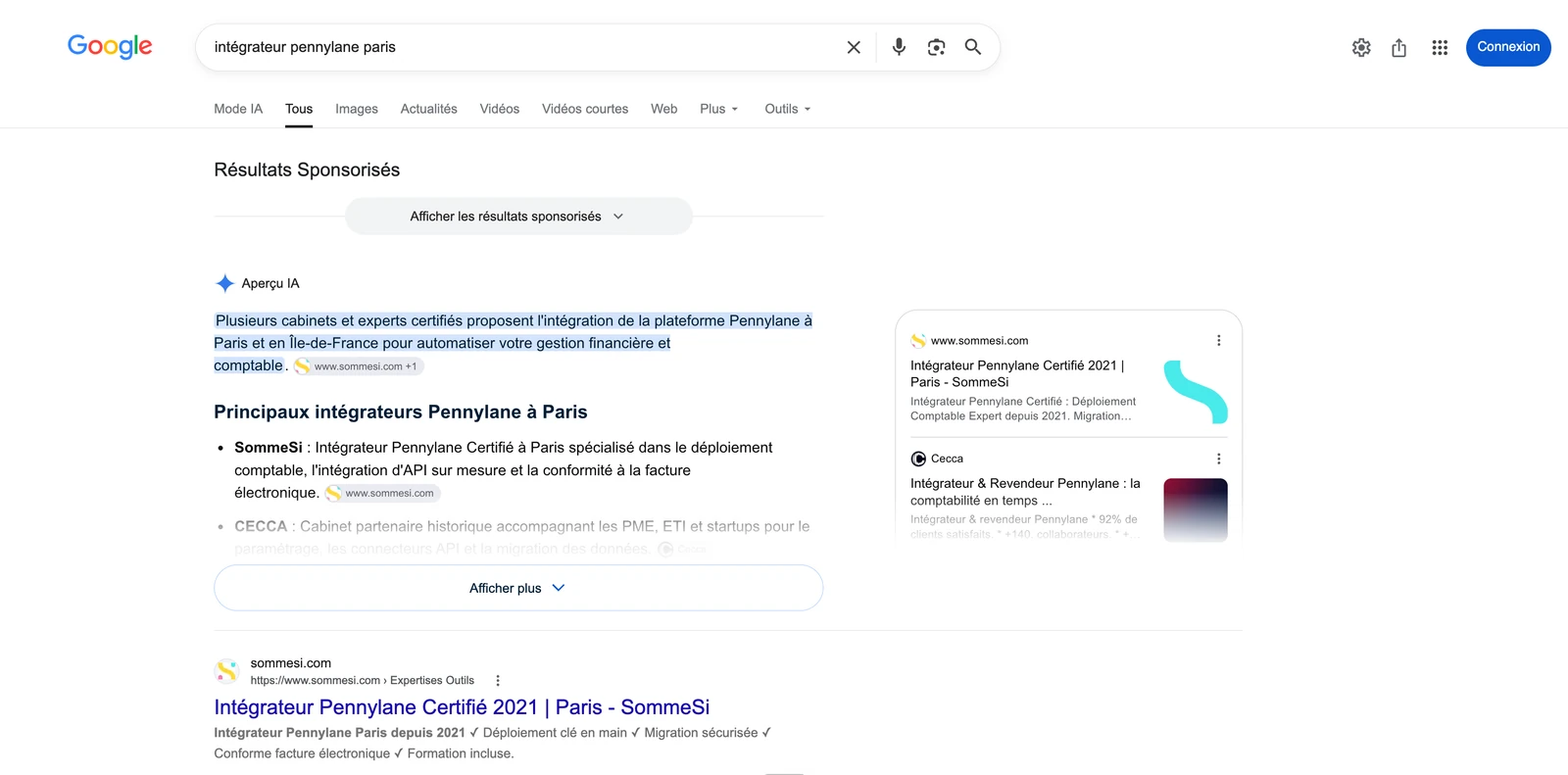Open the Vidéos tab
This screenshot has width=1568, height=775.
pyautogui.click(x=500, y=109)
